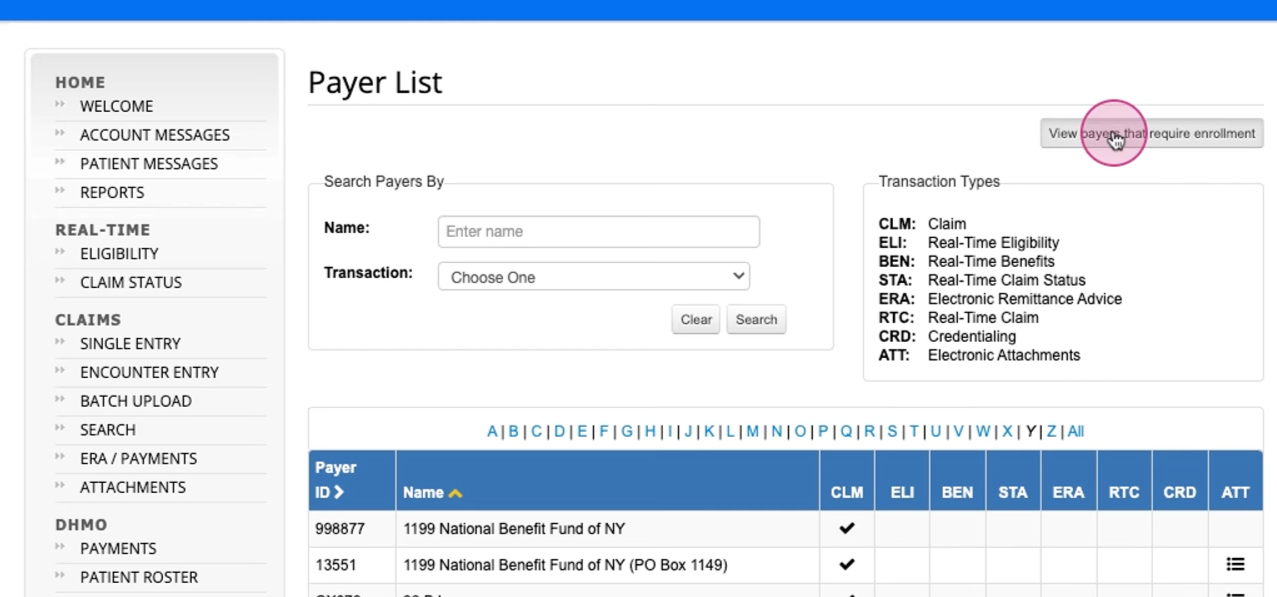This screenshot has height=597, width=1277.
Task: Click CLM checkmark for payer 998877
Action: [x=847, y=528]
